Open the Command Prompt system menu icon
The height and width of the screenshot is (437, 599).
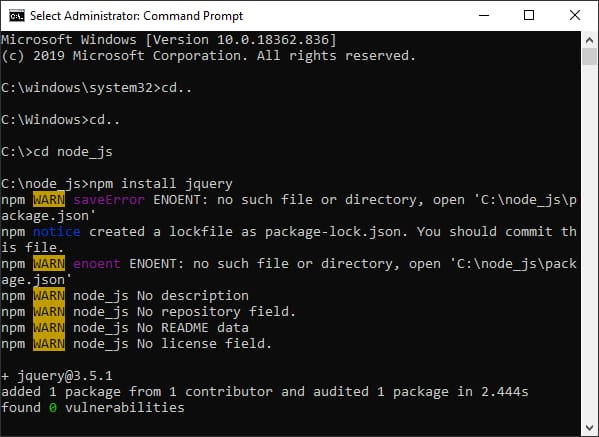click(x=17, y=16)
